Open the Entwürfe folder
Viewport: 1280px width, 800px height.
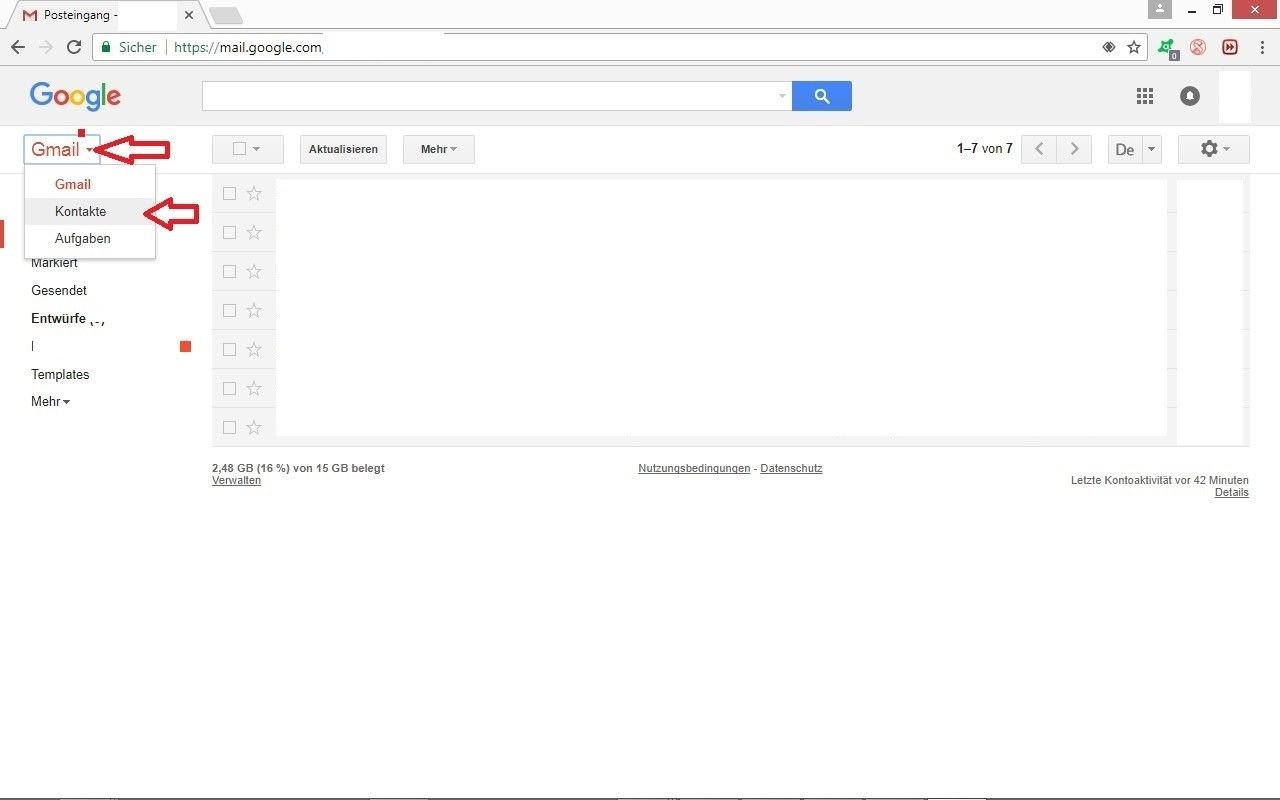click(58, 318)
